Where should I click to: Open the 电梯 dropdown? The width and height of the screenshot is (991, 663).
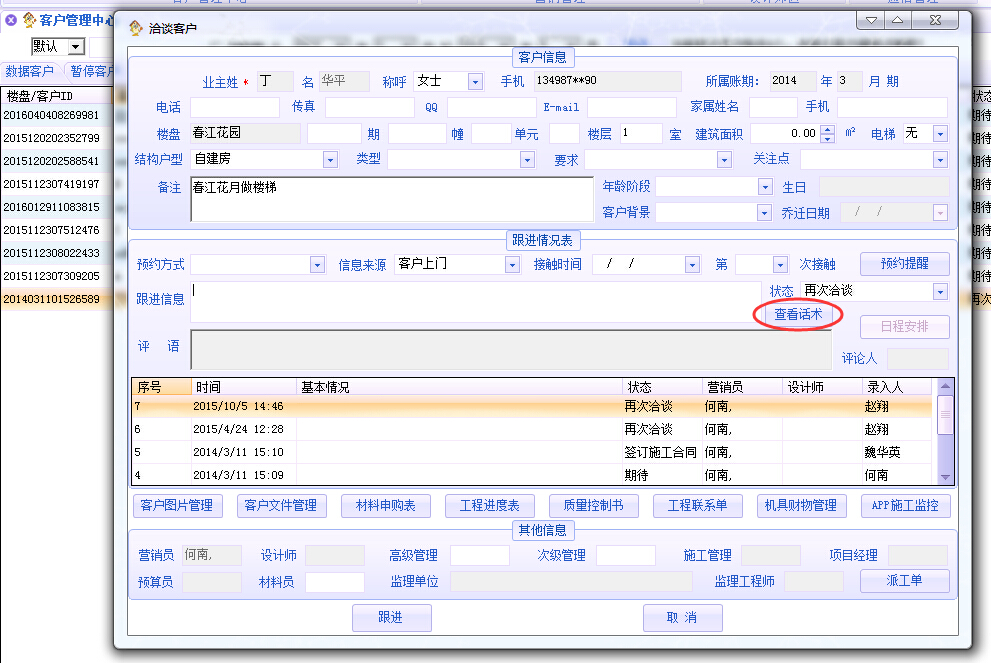click(940, 134)
